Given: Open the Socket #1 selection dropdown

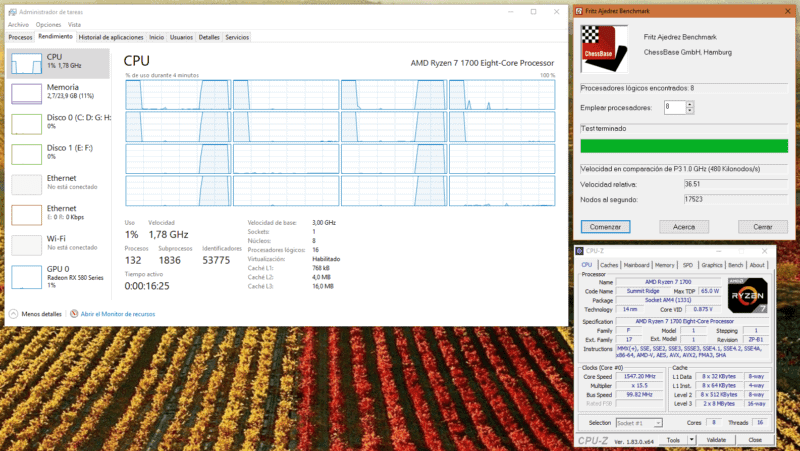Looking at the screenshot, I should [x=639, y=423].
